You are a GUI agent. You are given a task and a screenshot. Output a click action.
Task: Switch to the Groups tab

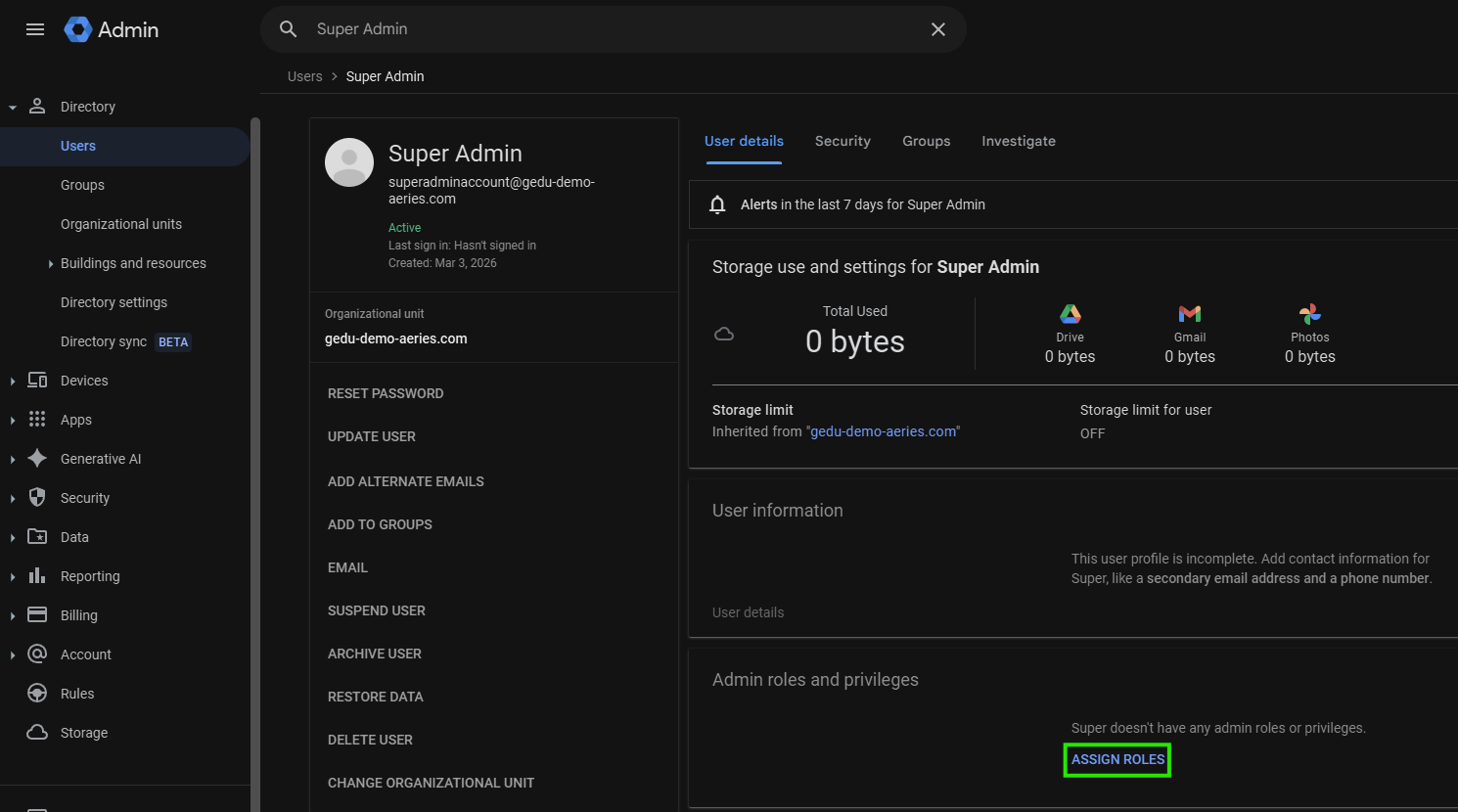click(x=927, y=141)
